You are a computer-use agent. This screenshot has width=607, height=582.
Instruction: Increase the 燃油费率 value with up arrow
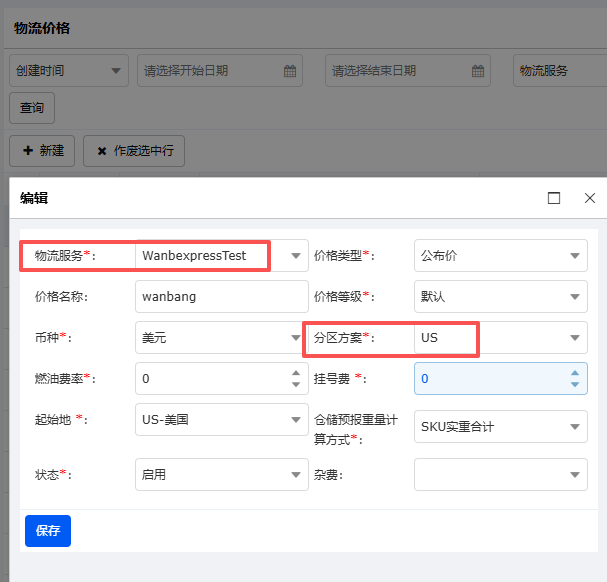click(295, 373)
